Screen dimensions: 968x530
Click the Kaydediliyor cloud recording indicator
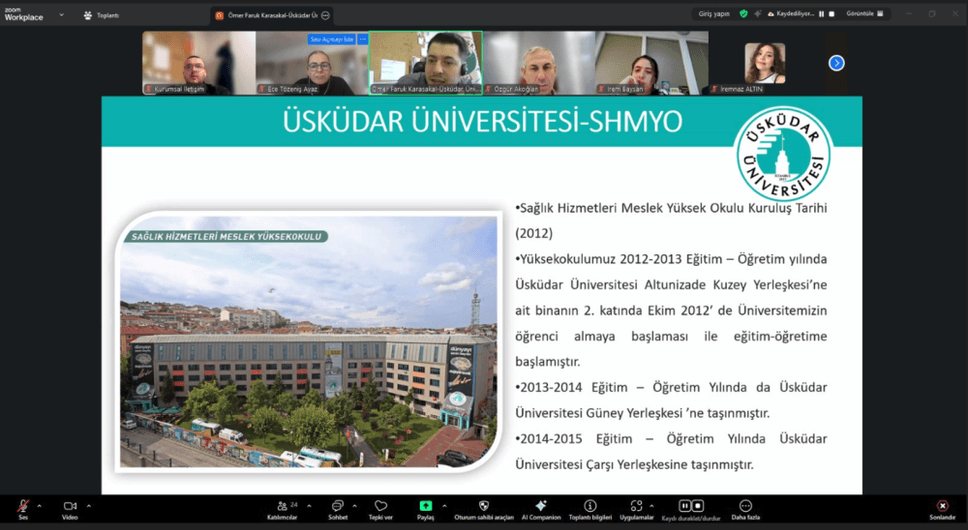tap(791, 14)
